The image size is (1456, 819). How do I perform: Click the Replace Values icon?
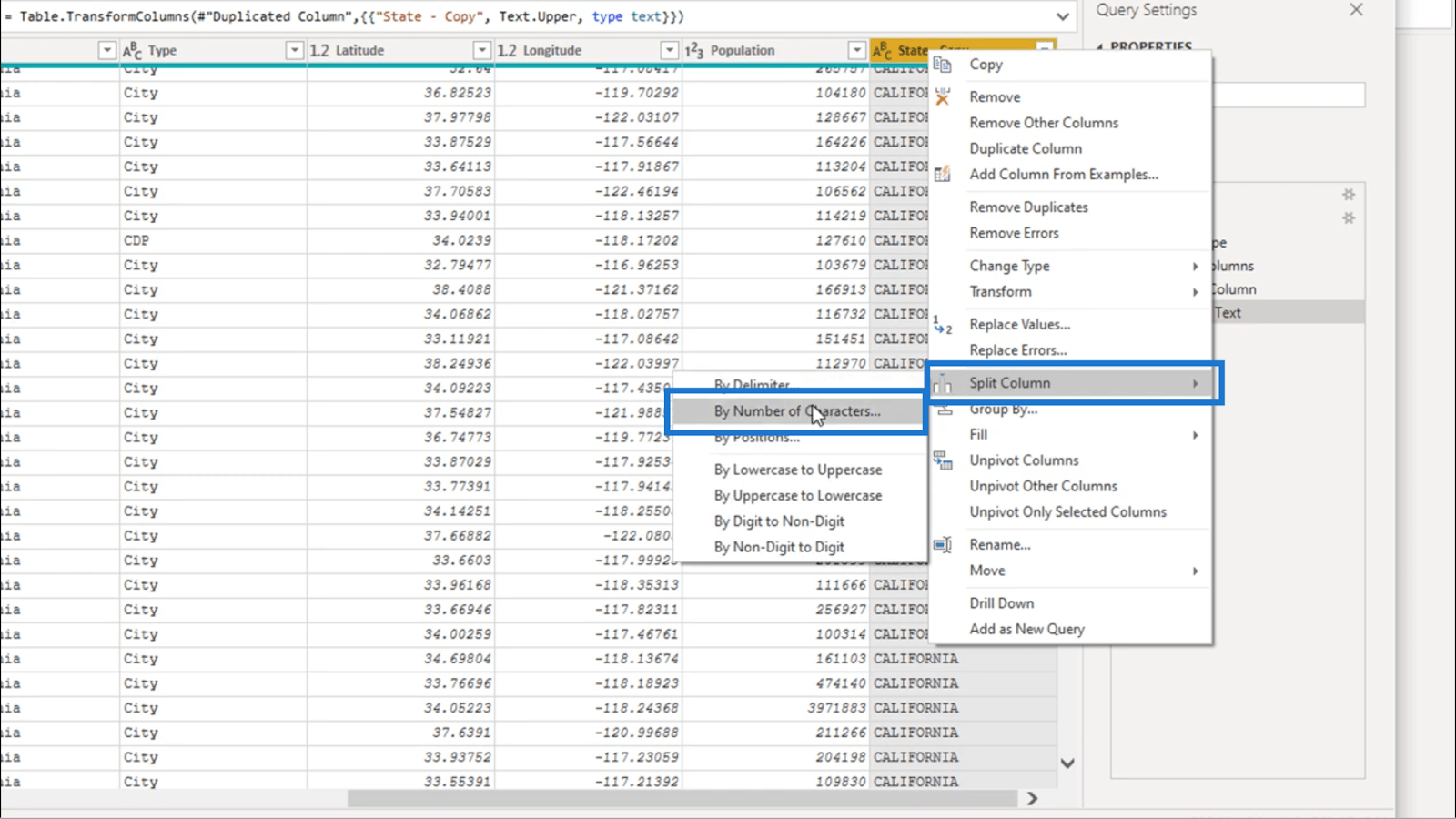[x=943, y=325]
